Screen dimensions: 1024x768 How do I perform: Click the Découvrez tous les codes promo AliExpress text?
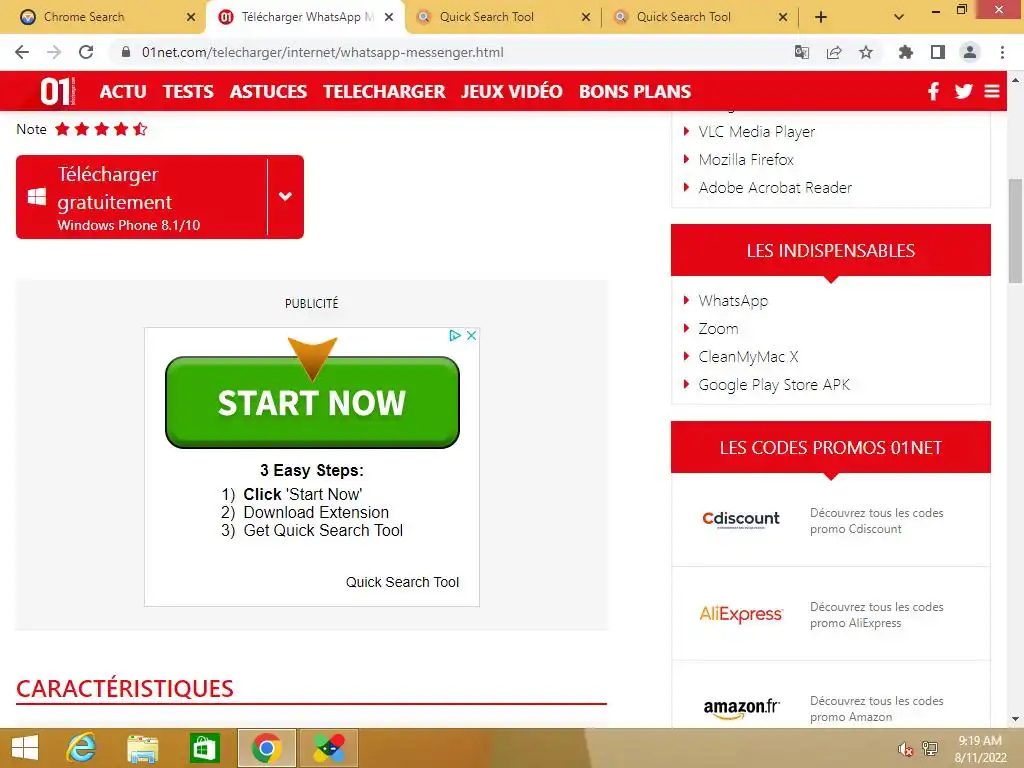click(876, 615)
